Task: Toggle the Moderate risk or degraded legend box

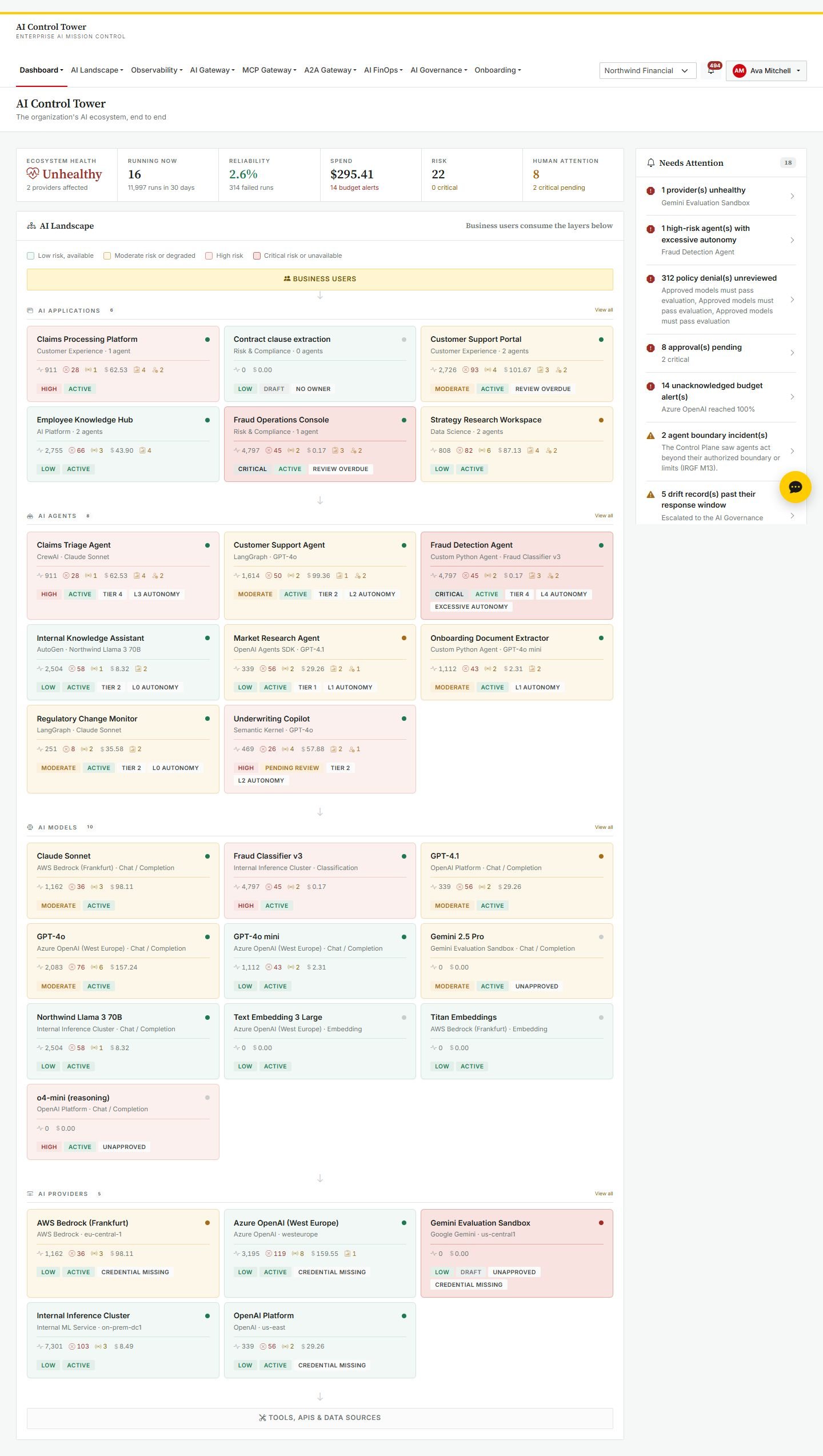Action: [107, 256]
